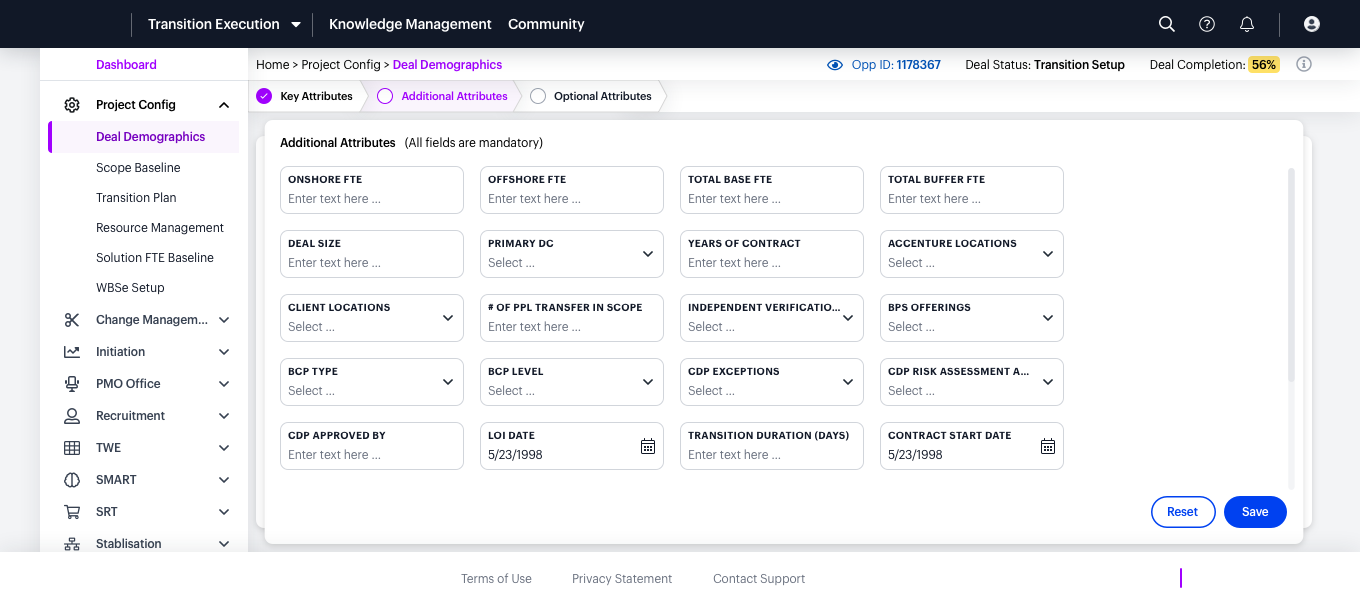1360x600 pixels.
Task: Click the Deal Size text field
Action: (372, 254)
